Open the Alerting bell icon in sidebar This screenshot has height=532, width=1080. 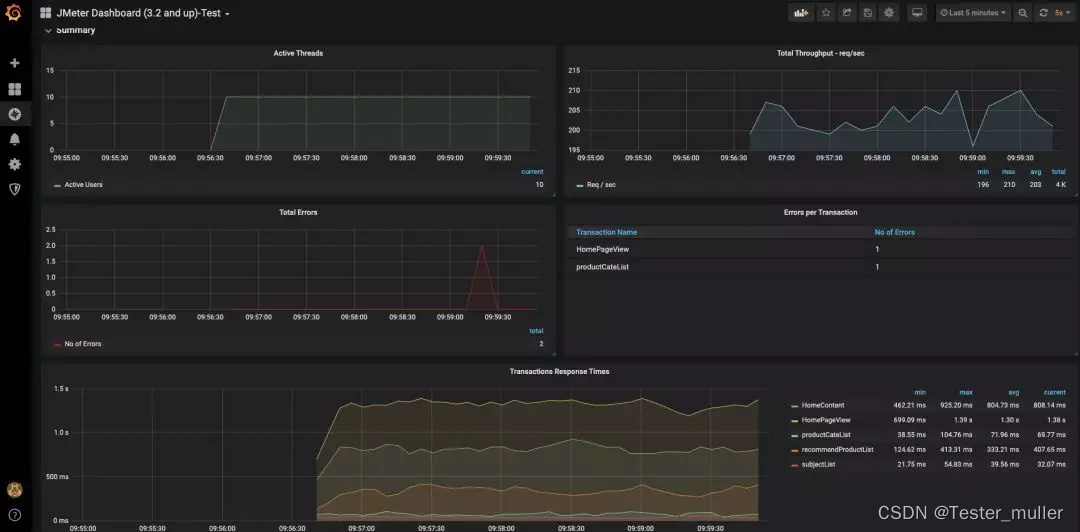click(14, 139)
